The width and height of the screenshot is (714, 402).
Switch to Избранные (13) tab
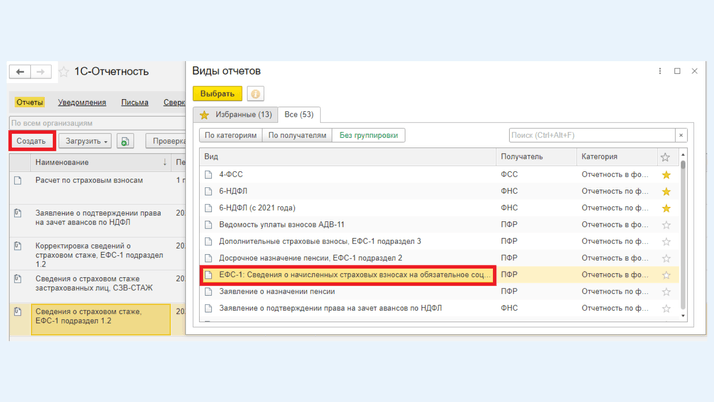235,115
